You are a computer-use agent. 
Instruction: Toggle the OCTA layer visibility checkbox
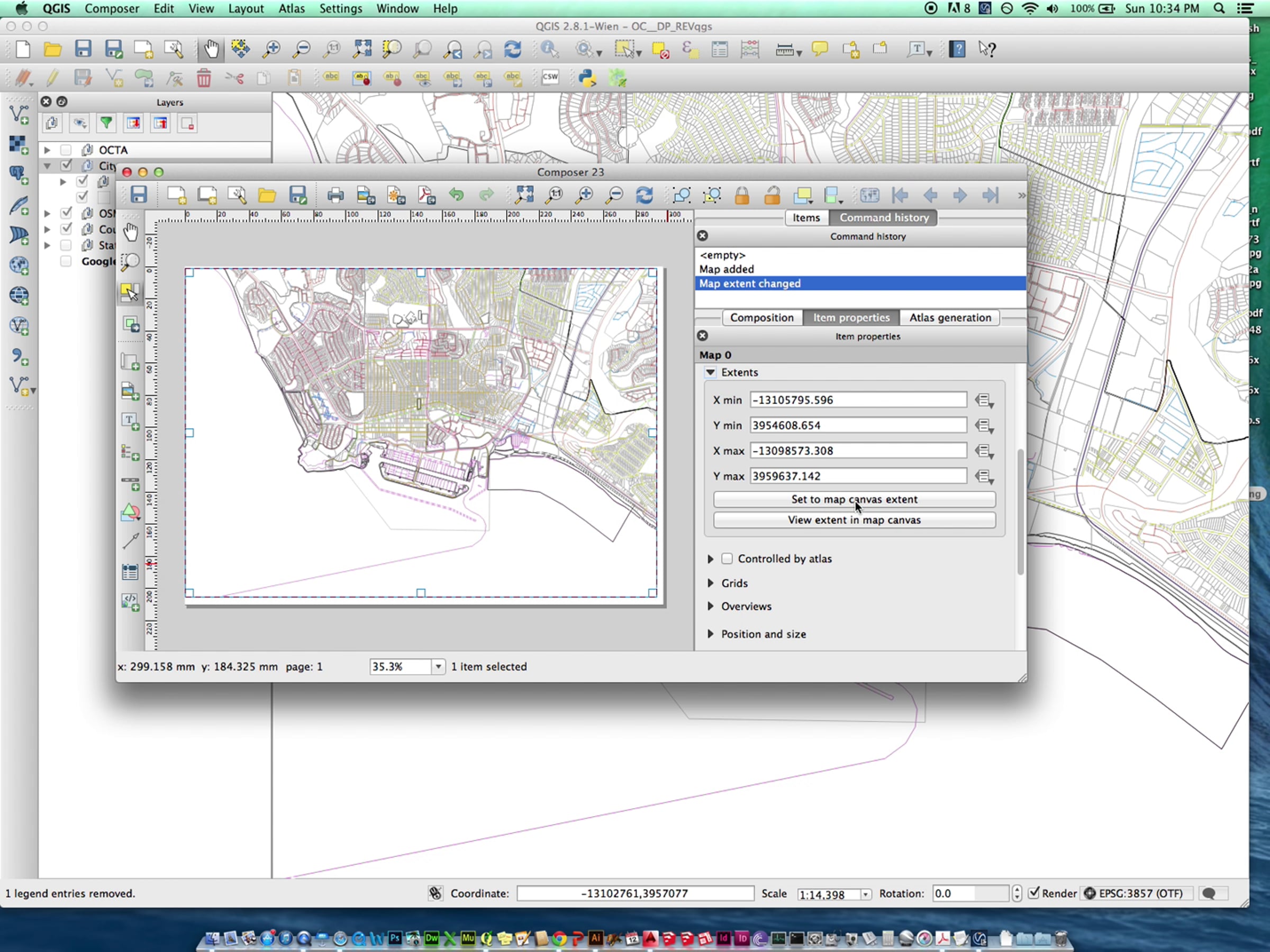tap(66, 150)
